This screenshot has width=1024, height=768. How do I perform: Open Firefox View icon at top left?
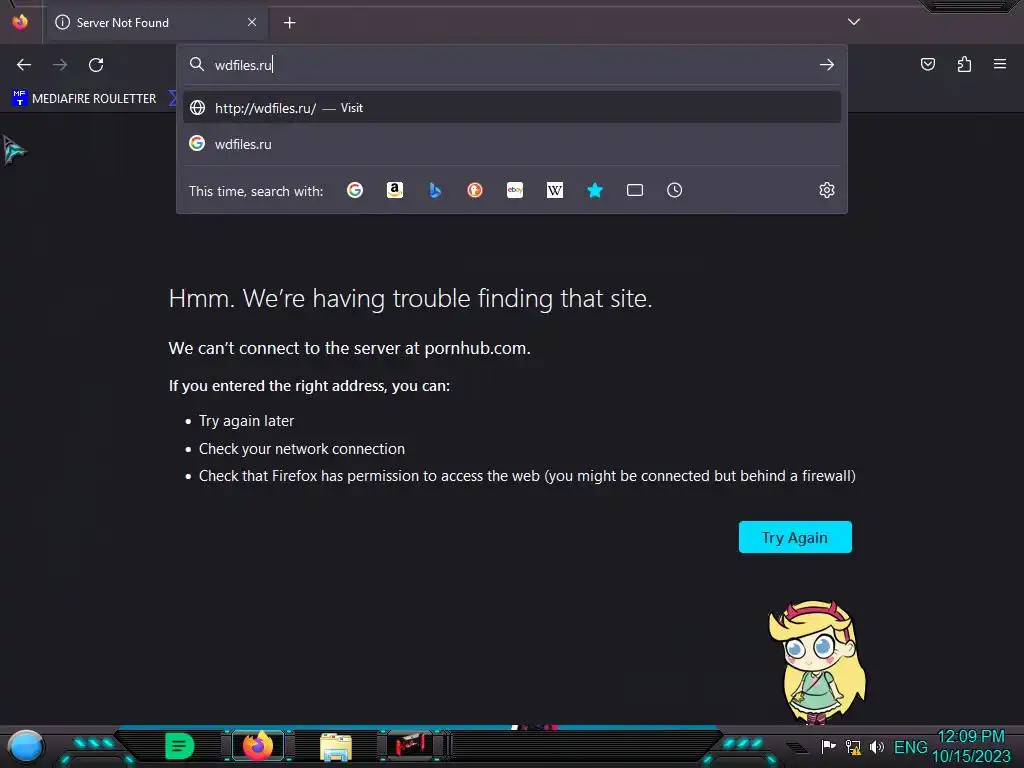coord(20,22)
